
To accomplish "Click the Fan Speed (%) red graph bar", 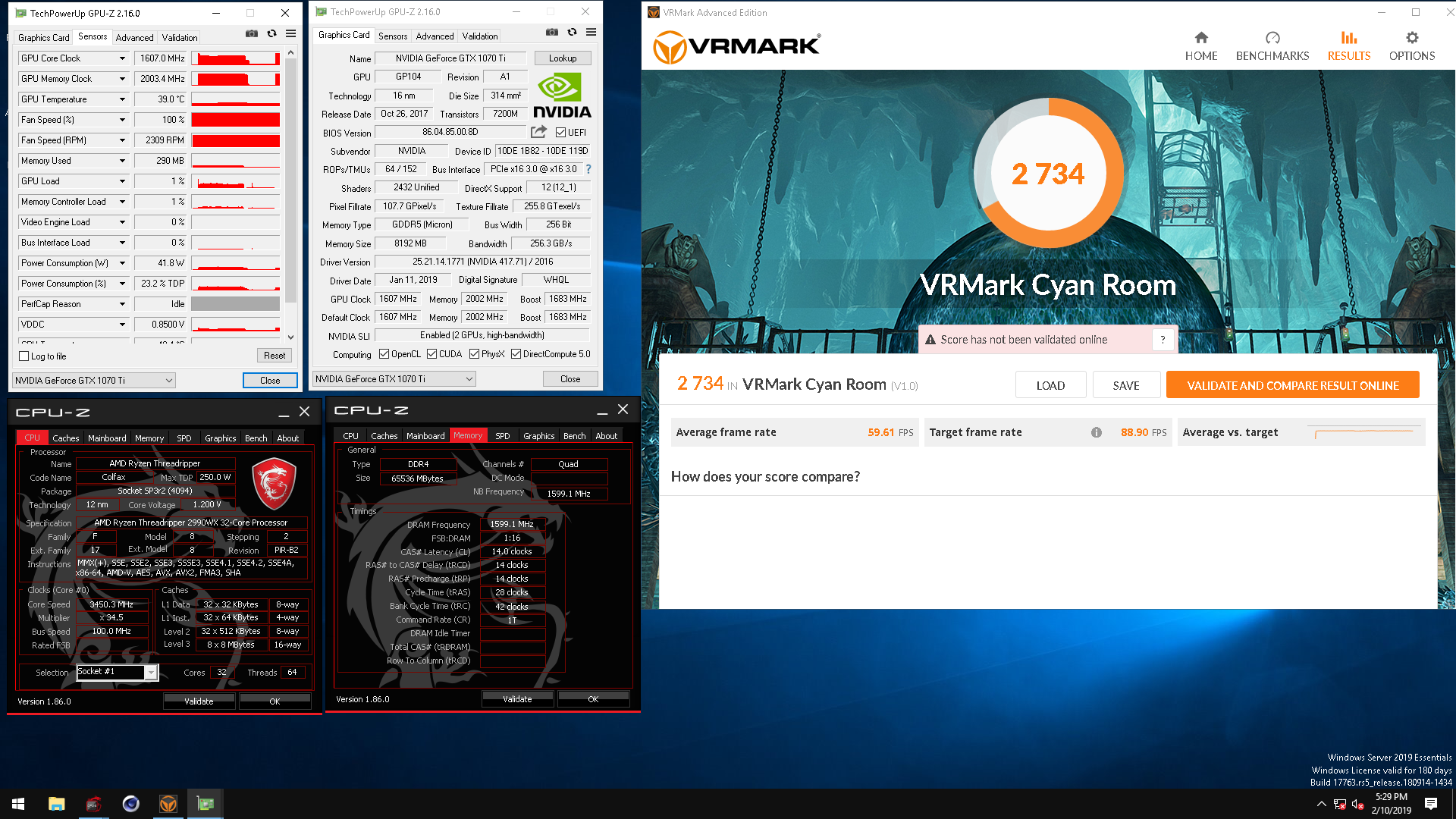I will 236,120.
